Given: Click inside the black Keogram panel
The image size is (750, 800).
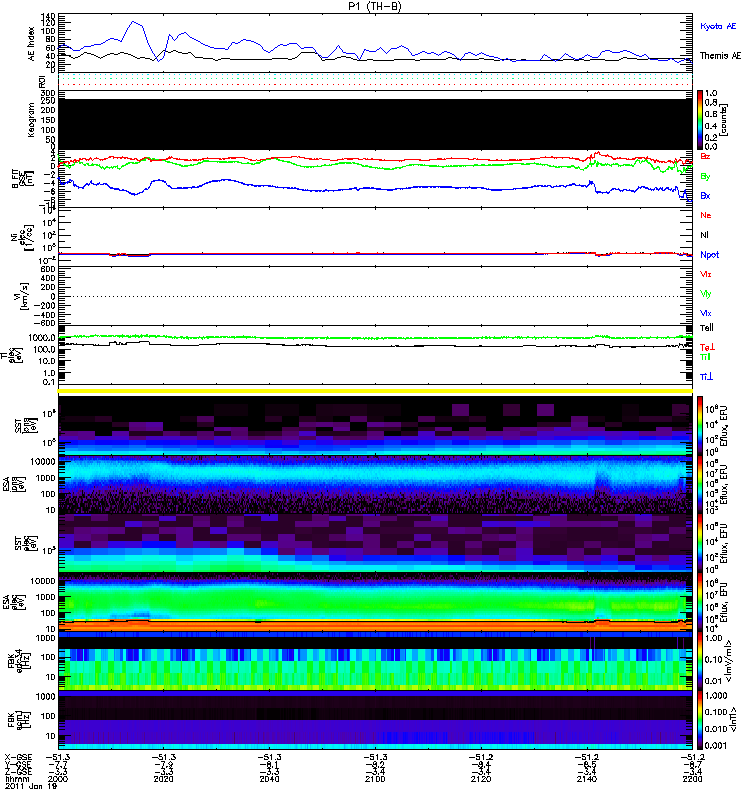Looking at the screenshot, I should click(375, 124).
